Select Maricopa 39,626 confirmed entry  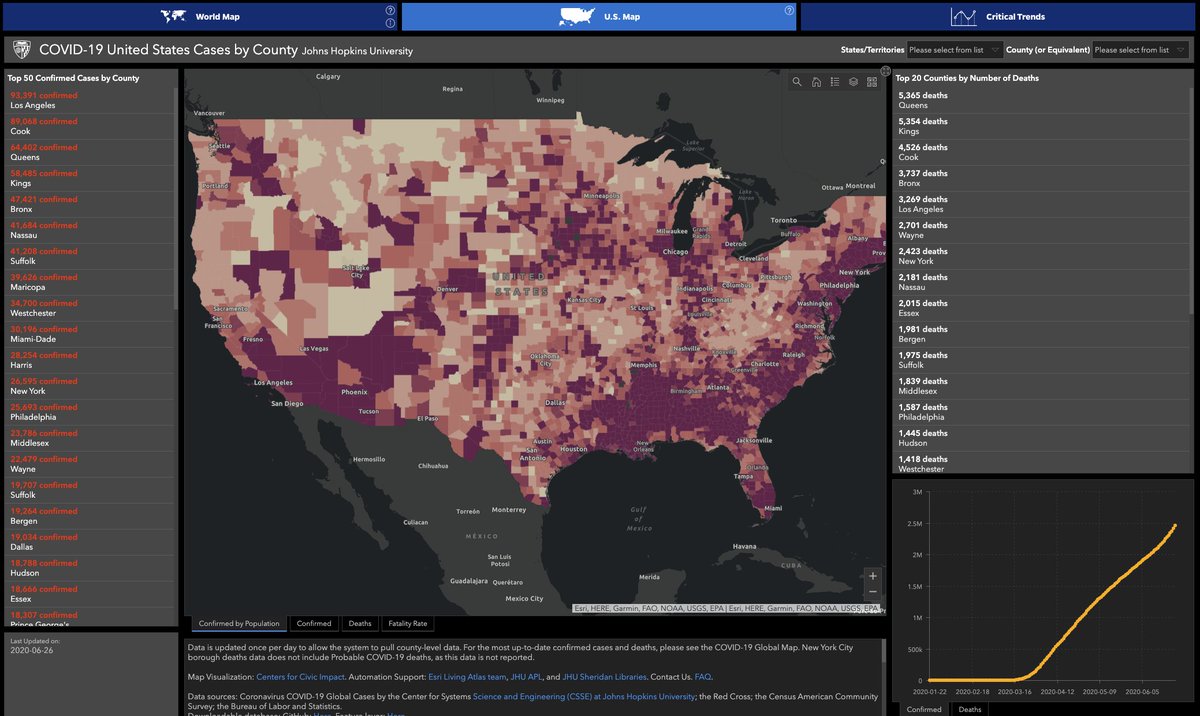(x=90, y=282)
